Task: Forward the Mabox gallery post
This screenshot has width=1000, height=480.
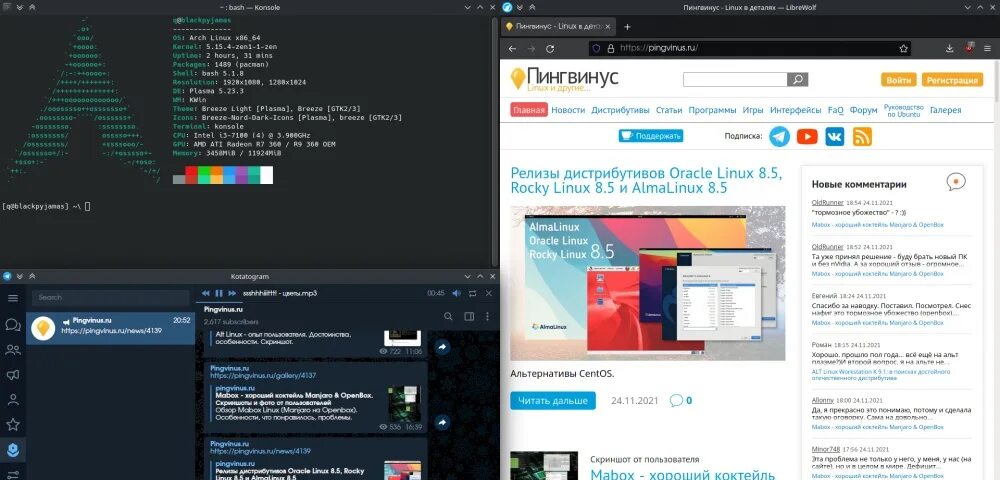Action: pos(443,422)
